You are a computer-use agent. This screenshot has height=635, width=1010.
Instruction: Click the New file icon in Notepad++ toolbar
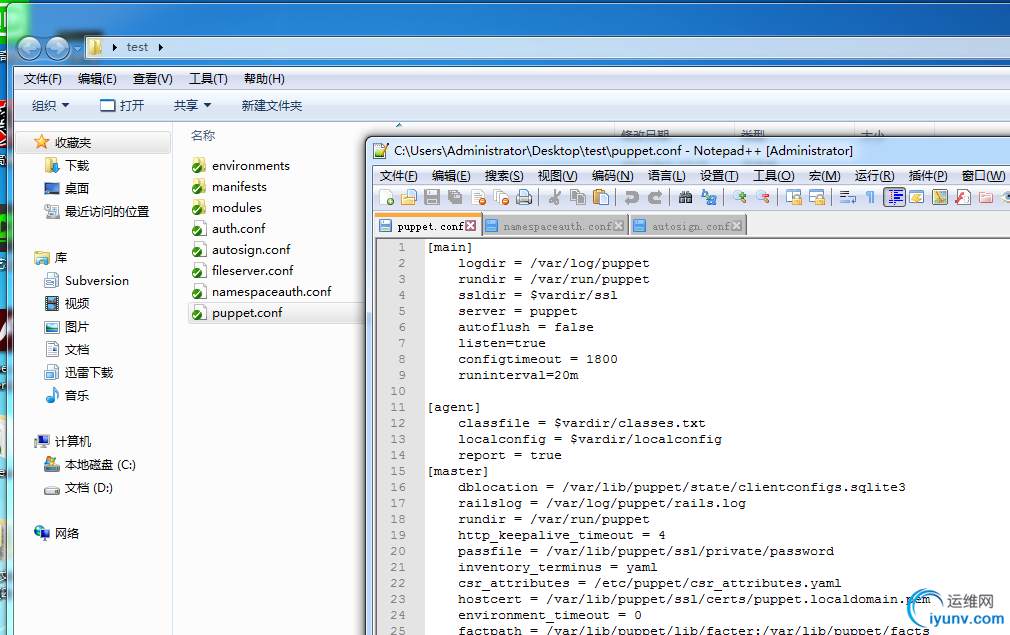(386, 198)
